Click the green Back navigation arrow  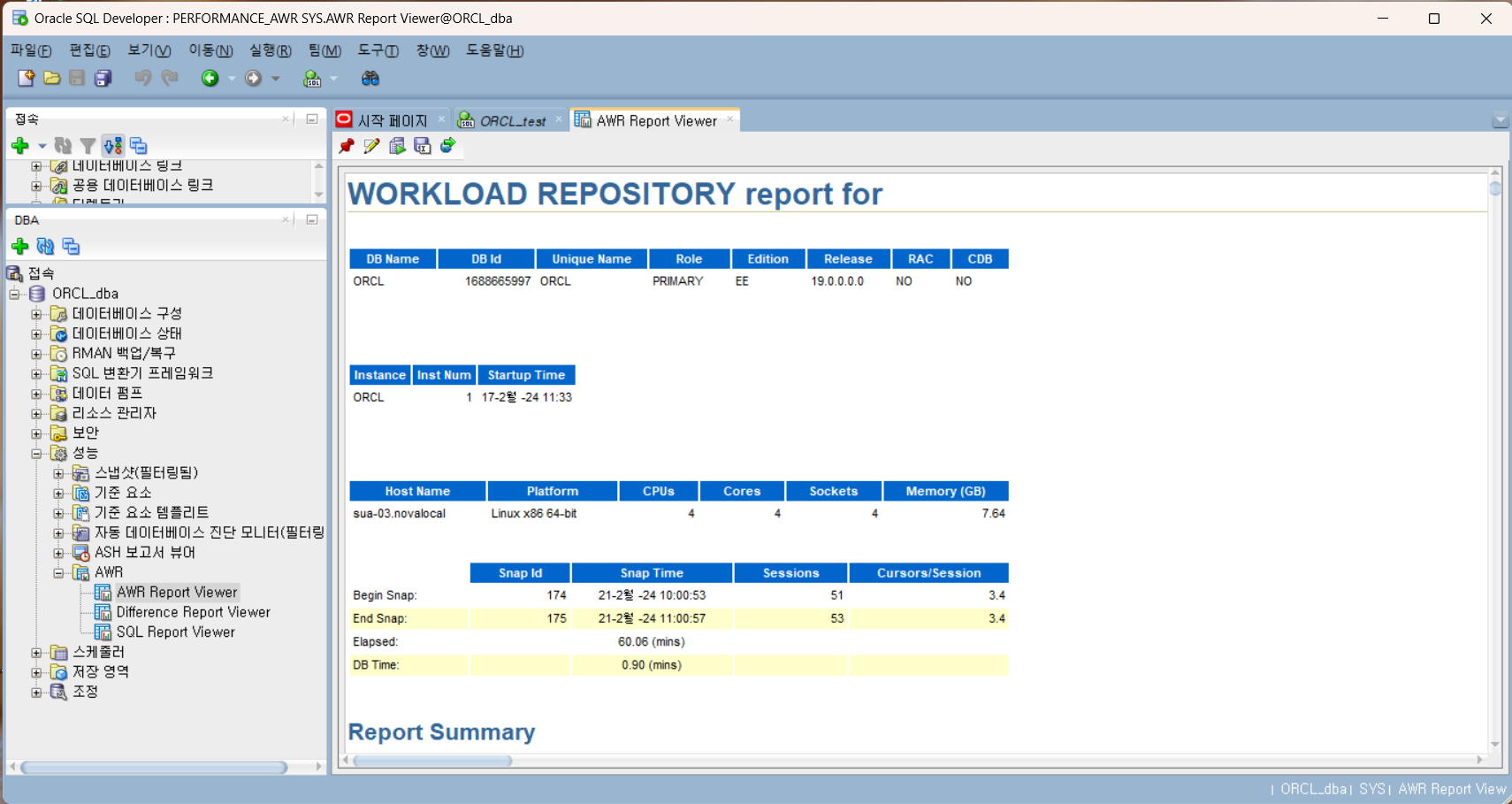coord(210,79)
